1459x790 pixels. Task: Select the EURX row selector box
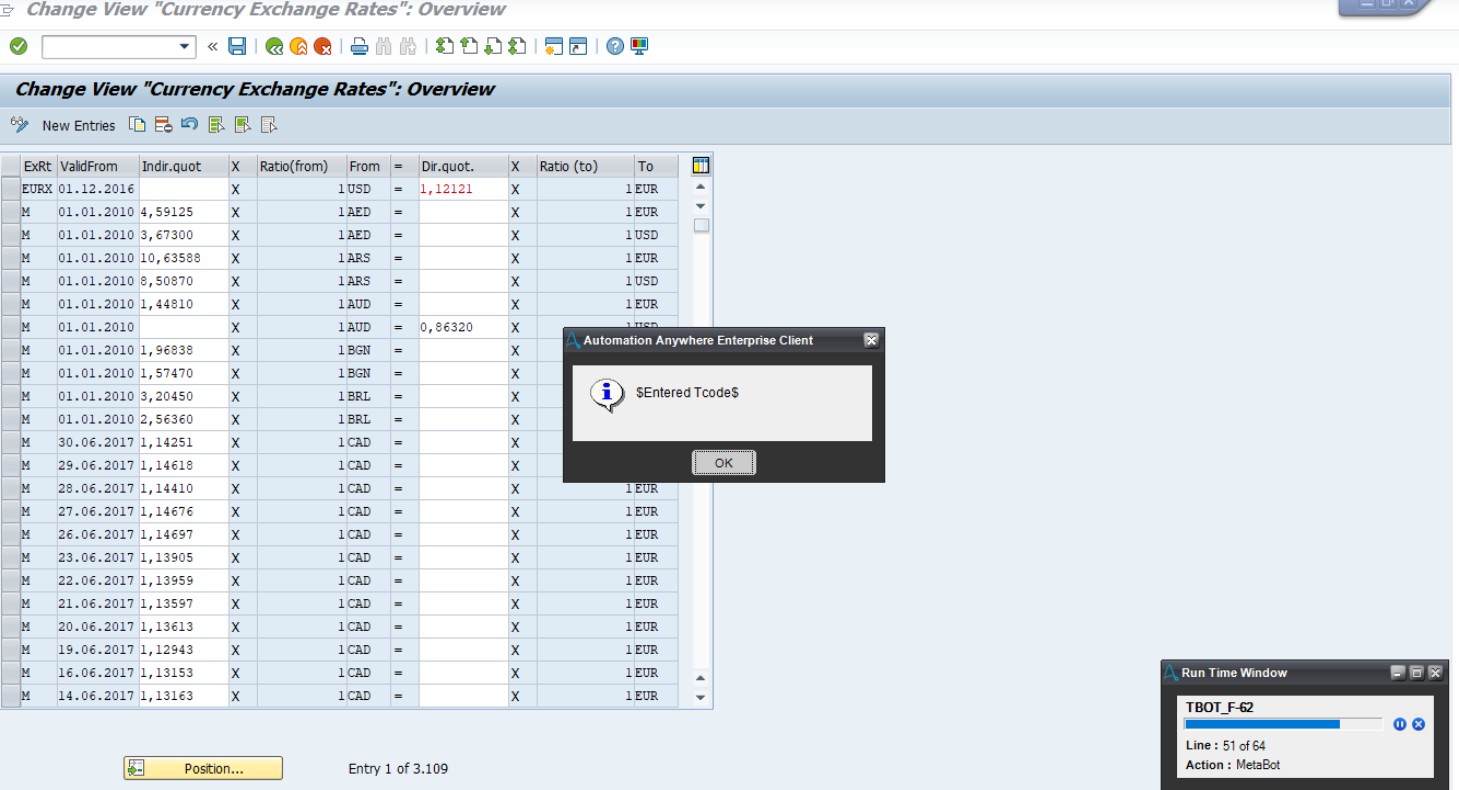tap(10, 189)
